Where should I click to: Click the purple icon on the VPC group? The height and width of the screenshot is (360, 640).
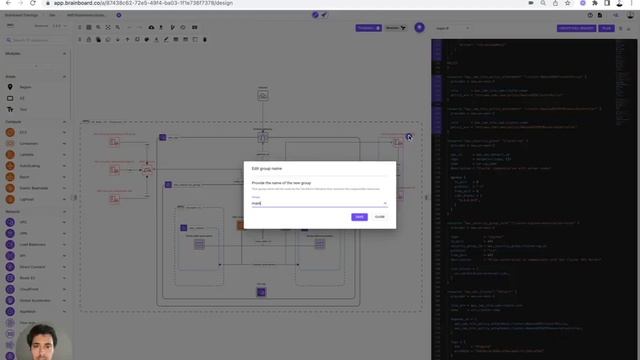[x=162, y=138]
